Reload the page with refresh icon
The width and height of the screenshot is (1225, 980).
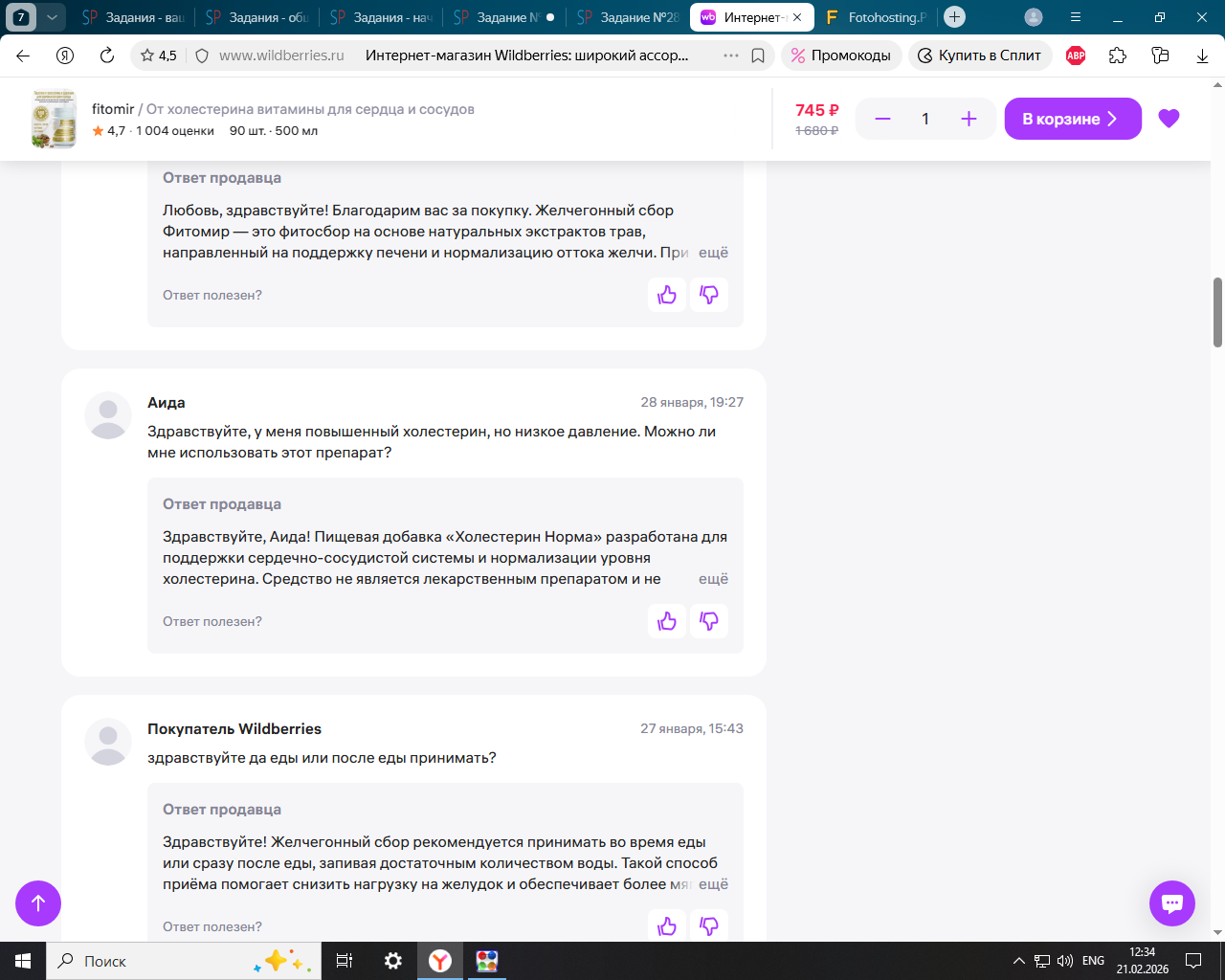[x=107, y=56]
